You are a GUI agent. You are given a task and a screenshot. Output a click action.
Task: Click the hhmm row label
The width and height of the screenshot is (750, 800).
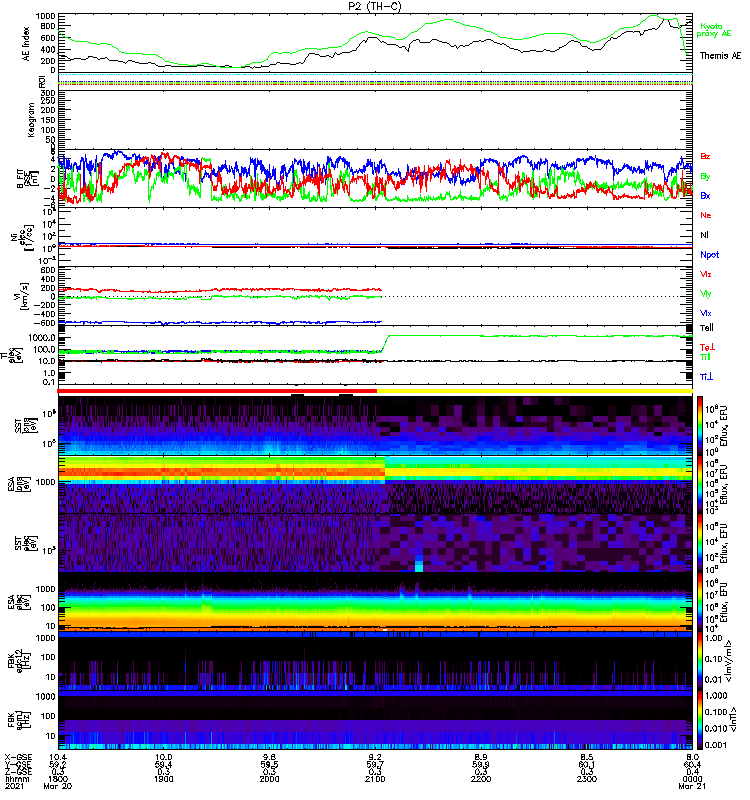pos(17,779)
